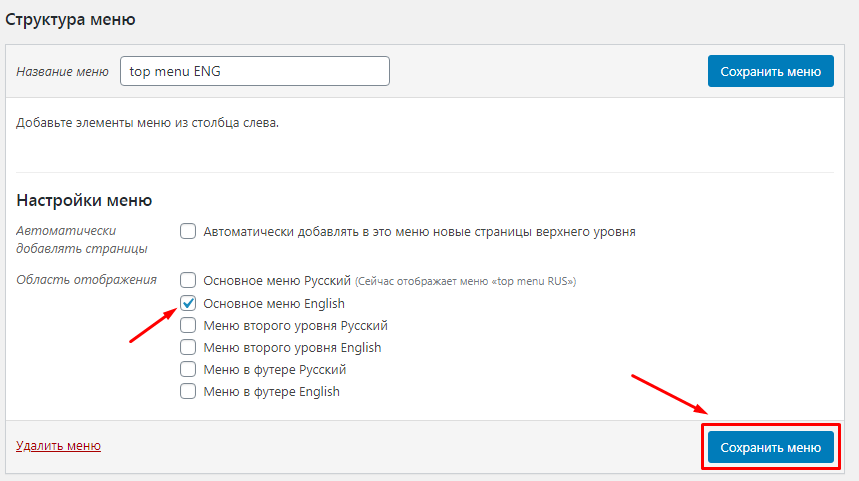The image size is (859, 481).
Task: Click the "Сейчас отображает меню «top menu RUS»" note
Action: click(467, 281)
